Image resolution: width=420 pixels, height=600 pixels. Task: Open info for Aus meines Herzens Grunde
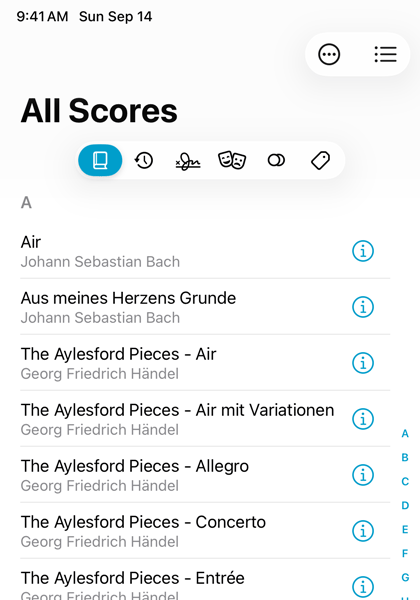click(363, 307)
